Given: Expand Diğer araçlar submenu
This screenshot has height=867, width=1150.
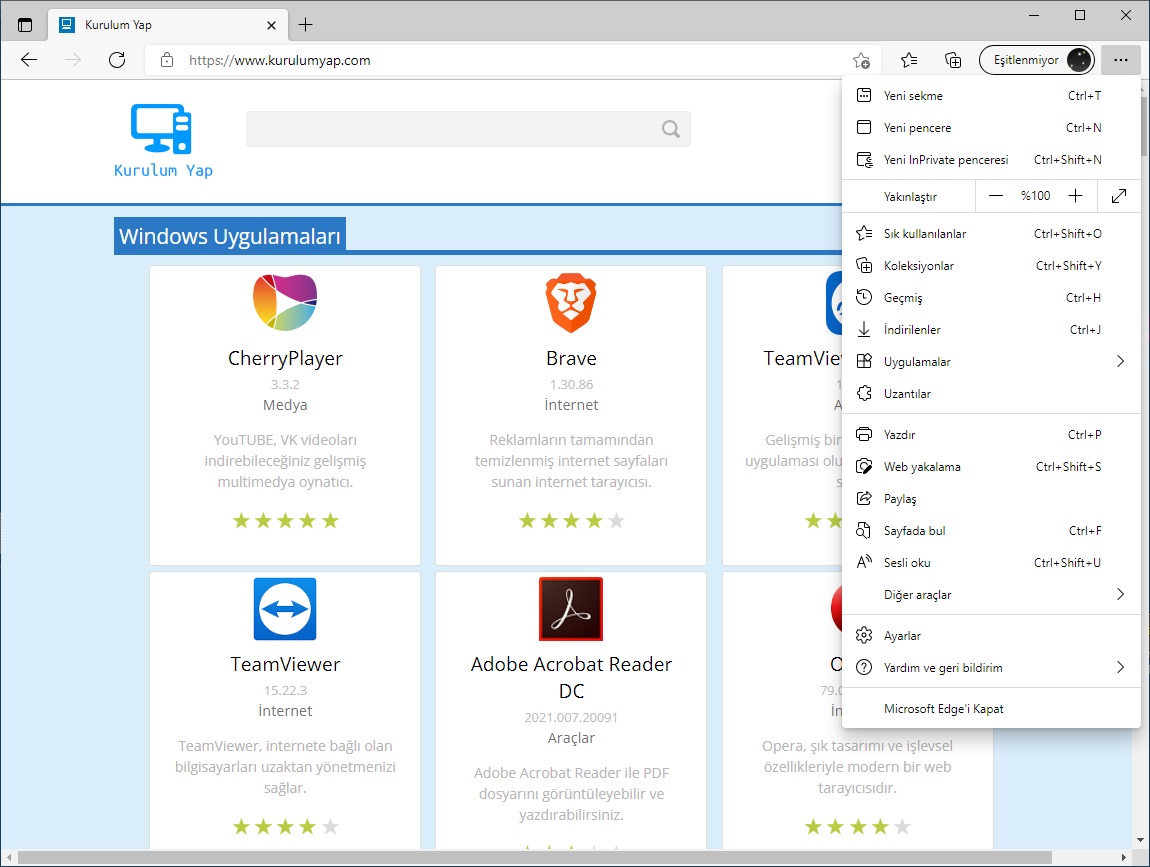Looking at the screenshot, I should click(991, 595).
